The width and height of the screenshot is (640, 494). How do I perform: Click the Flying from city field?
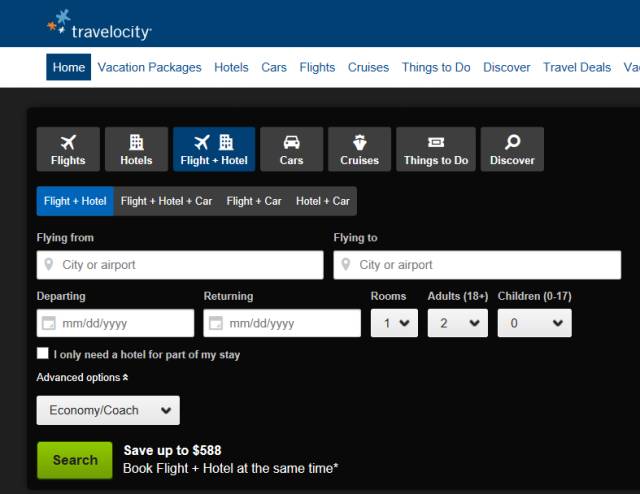[180, 265]
